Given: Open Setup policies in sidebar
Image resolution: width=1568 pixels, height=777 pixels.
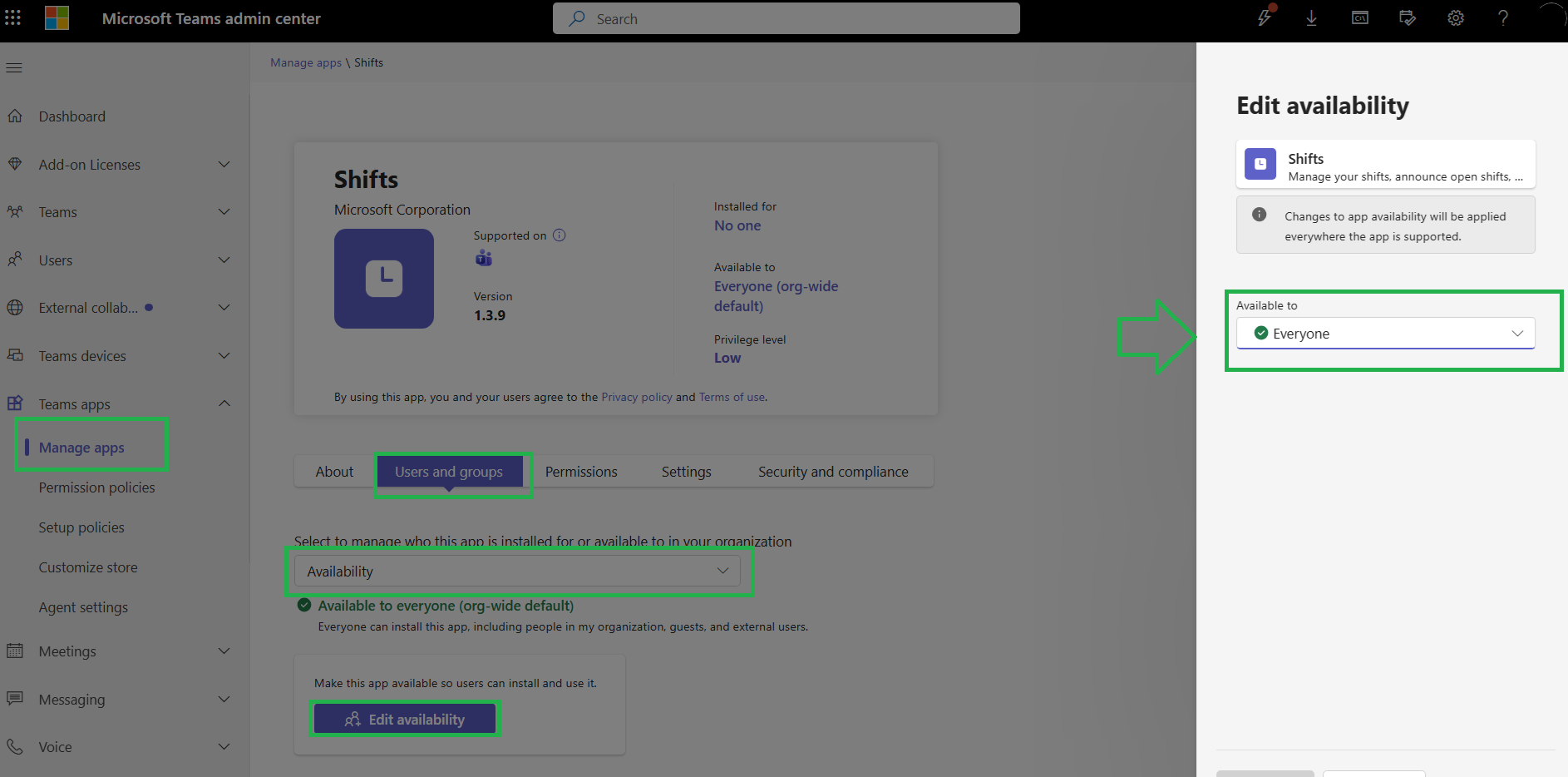Looking at the screenshot, I should pos(81,527).
